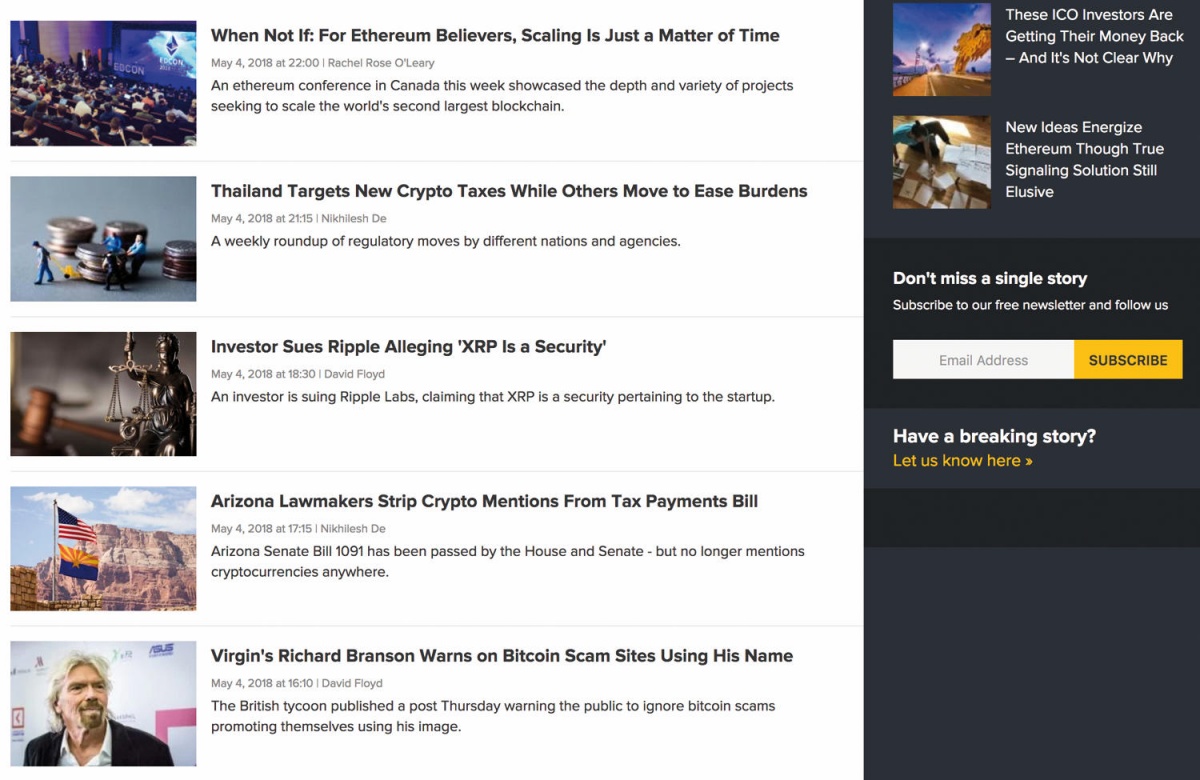Select the Don't miss a single story heading
This screenshot has width=1200, height=780.
990,279
